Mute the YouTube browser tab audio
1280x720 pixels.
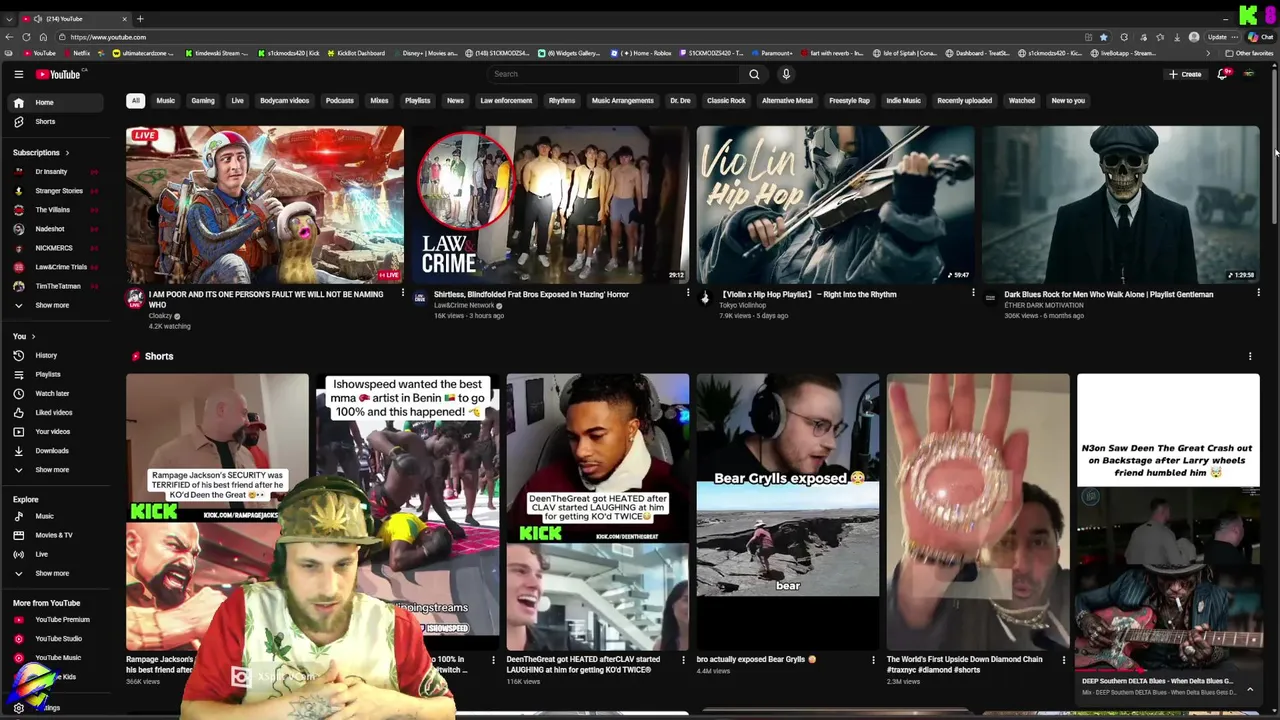(x=38, y=19)
